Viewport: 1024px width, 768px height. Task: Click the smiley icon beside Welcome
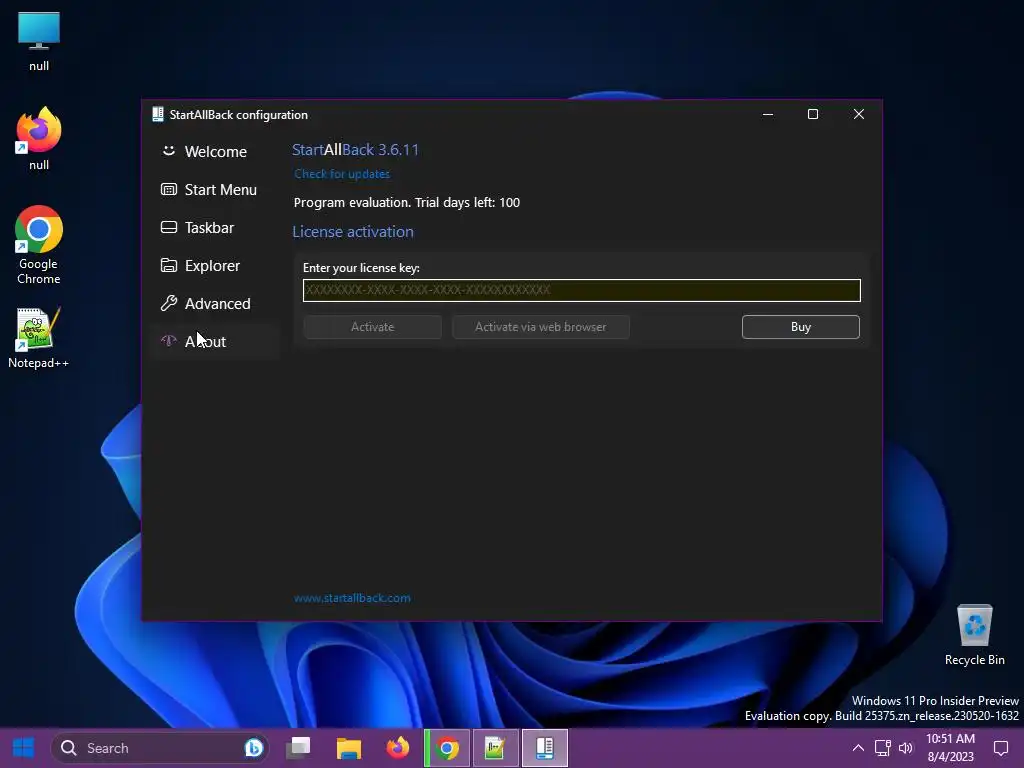(x=168, y=151)
